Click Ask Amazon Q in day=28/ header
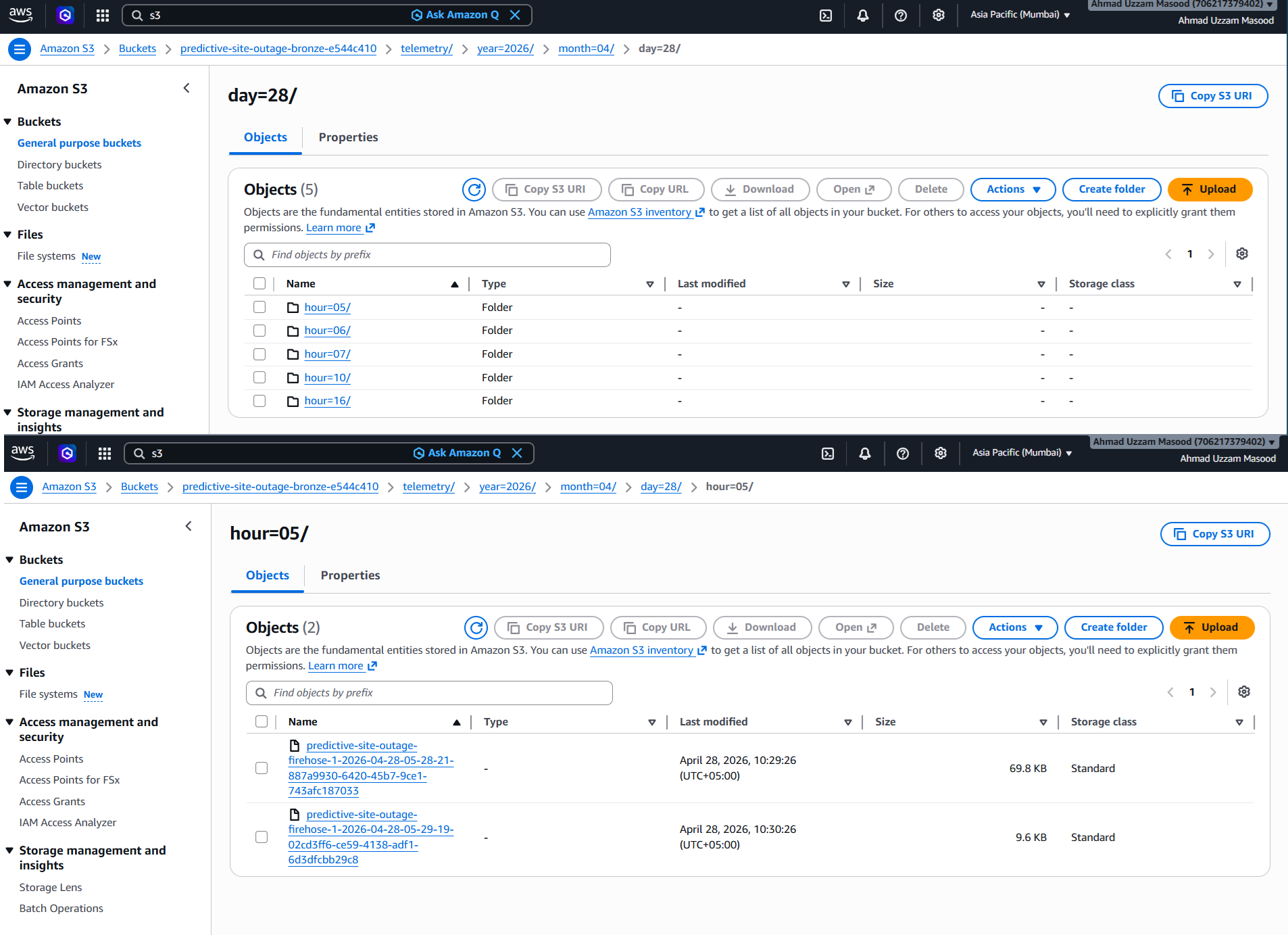Viewport: 1288px width, 935px height. (455, 15)
